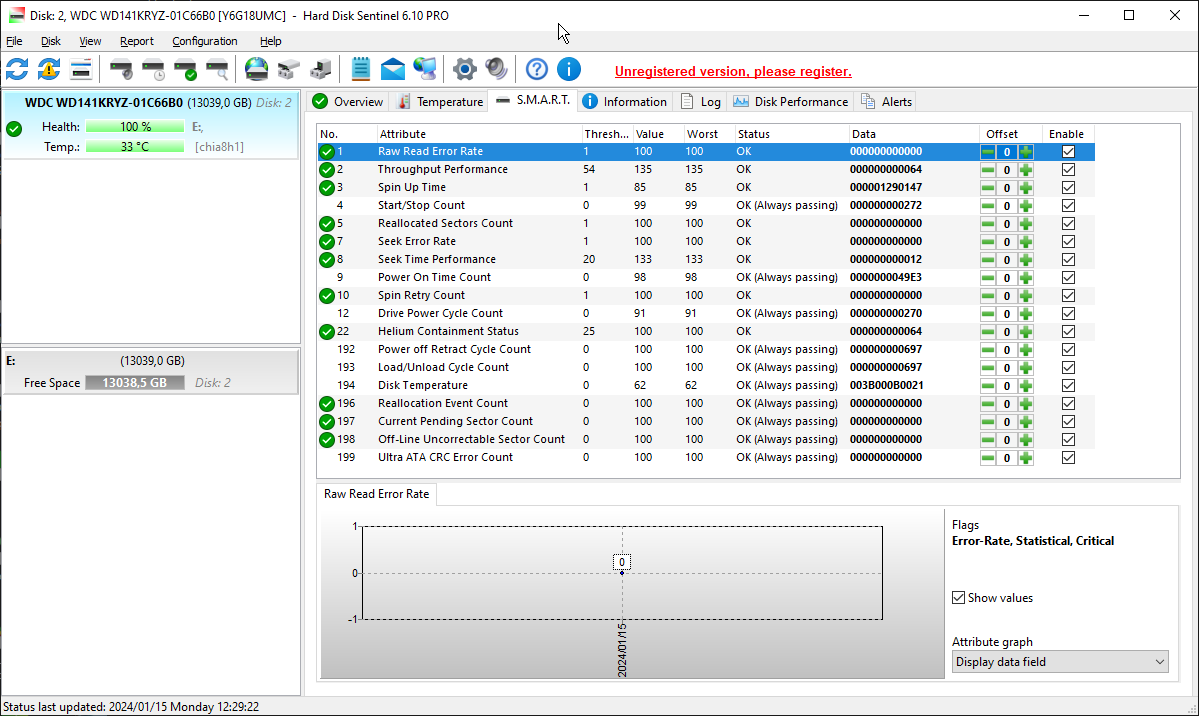The width and height of the screenshot is (1199, 716).
Task: Open help via the question mark icon
Action: [537, 70]
